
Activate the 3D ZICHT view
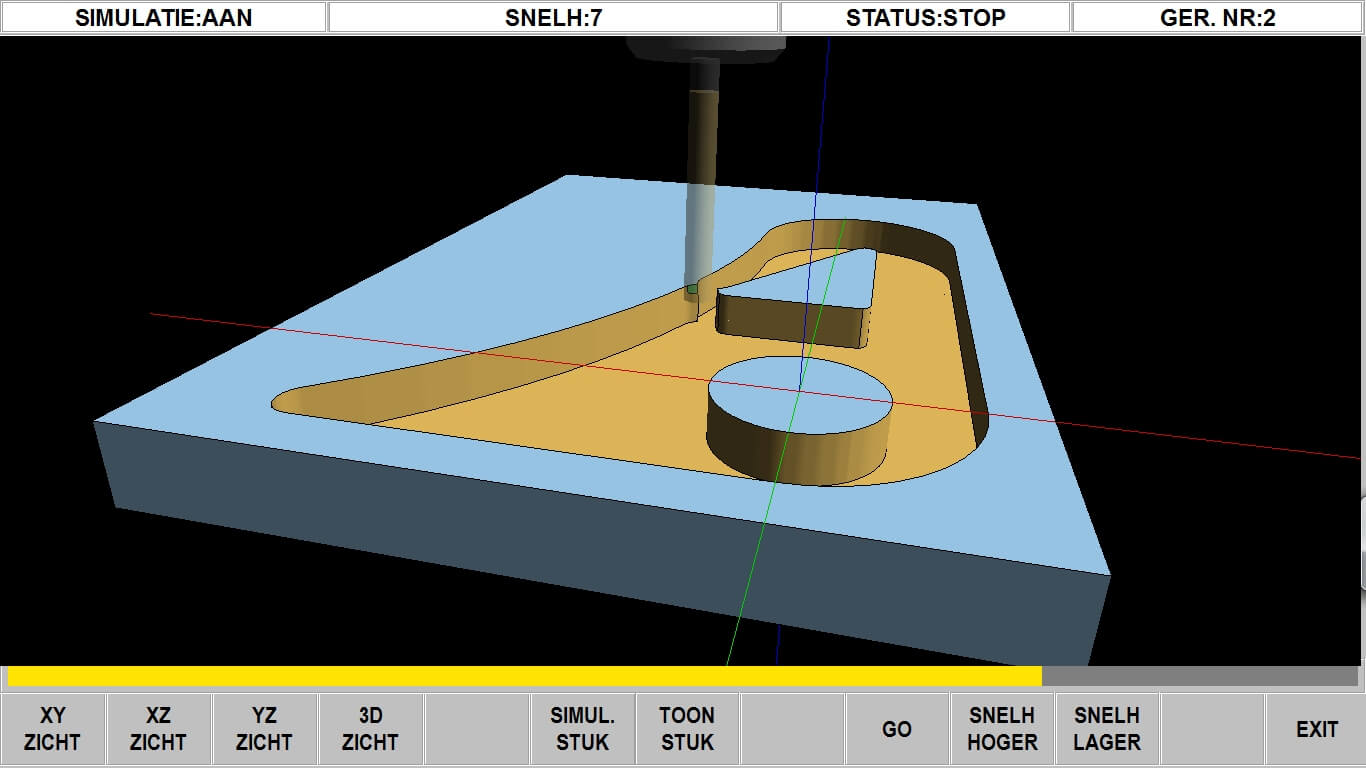click(370, 729)
